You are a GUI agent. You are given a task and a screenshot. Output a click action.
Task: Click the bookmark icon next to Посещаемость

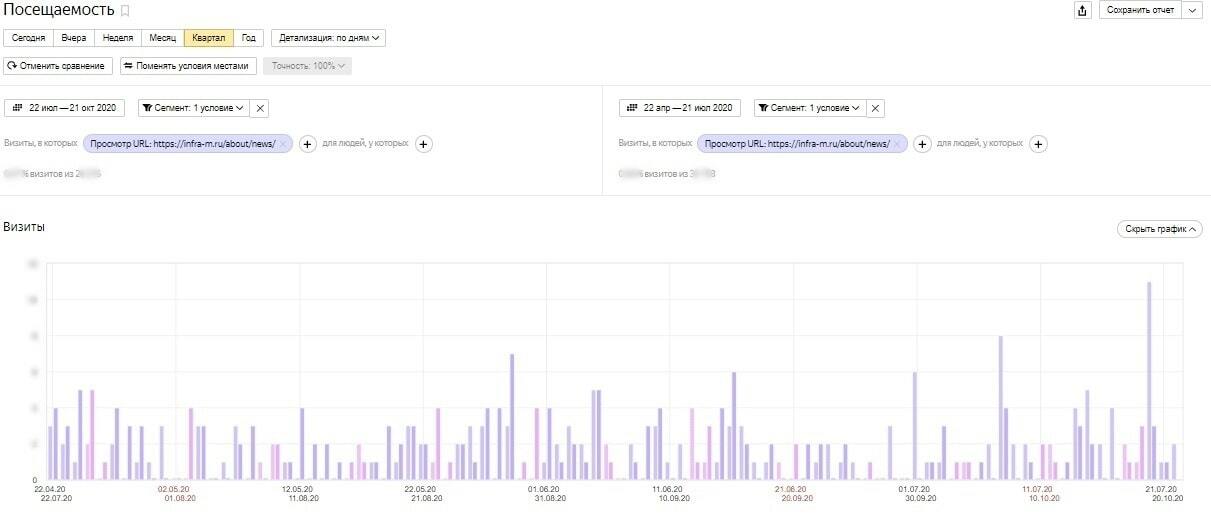[125, 11]
